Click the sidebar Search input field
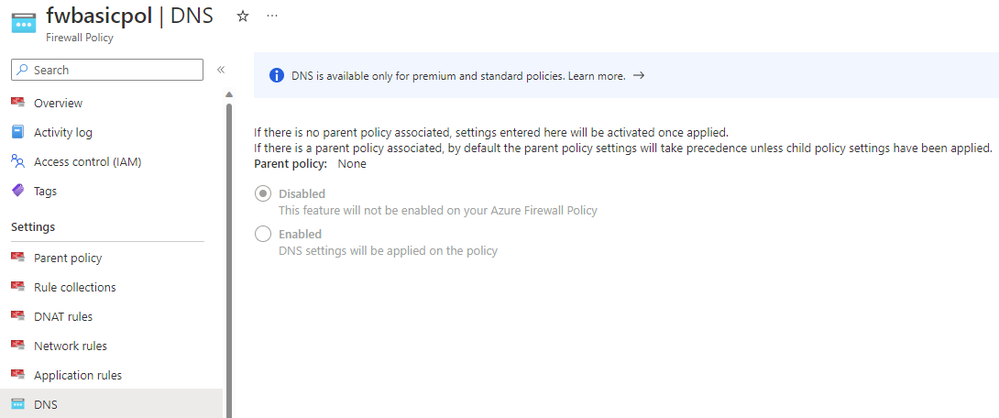Image resolution: width=999 pixels, height=418 pixels. [x=107, y=70]
